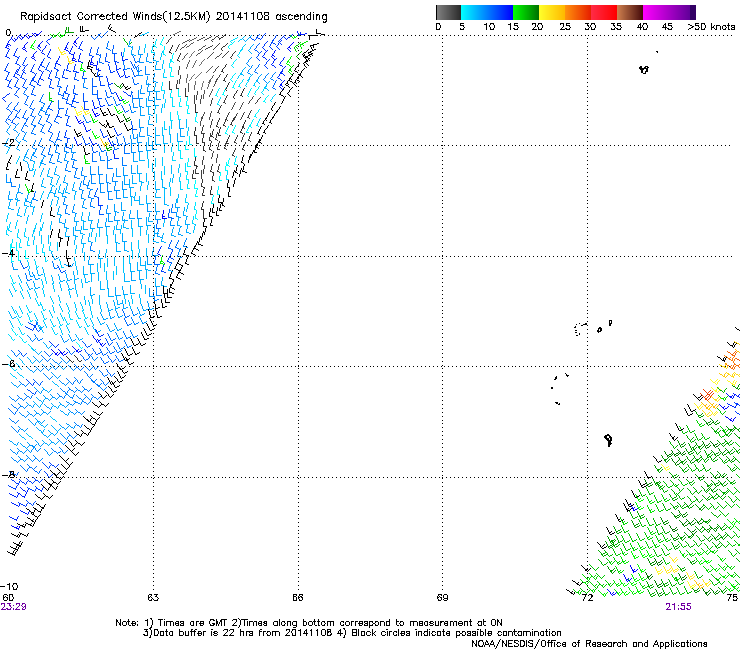
Task: Click the latitude label '-2'
Action: point(8,143)
